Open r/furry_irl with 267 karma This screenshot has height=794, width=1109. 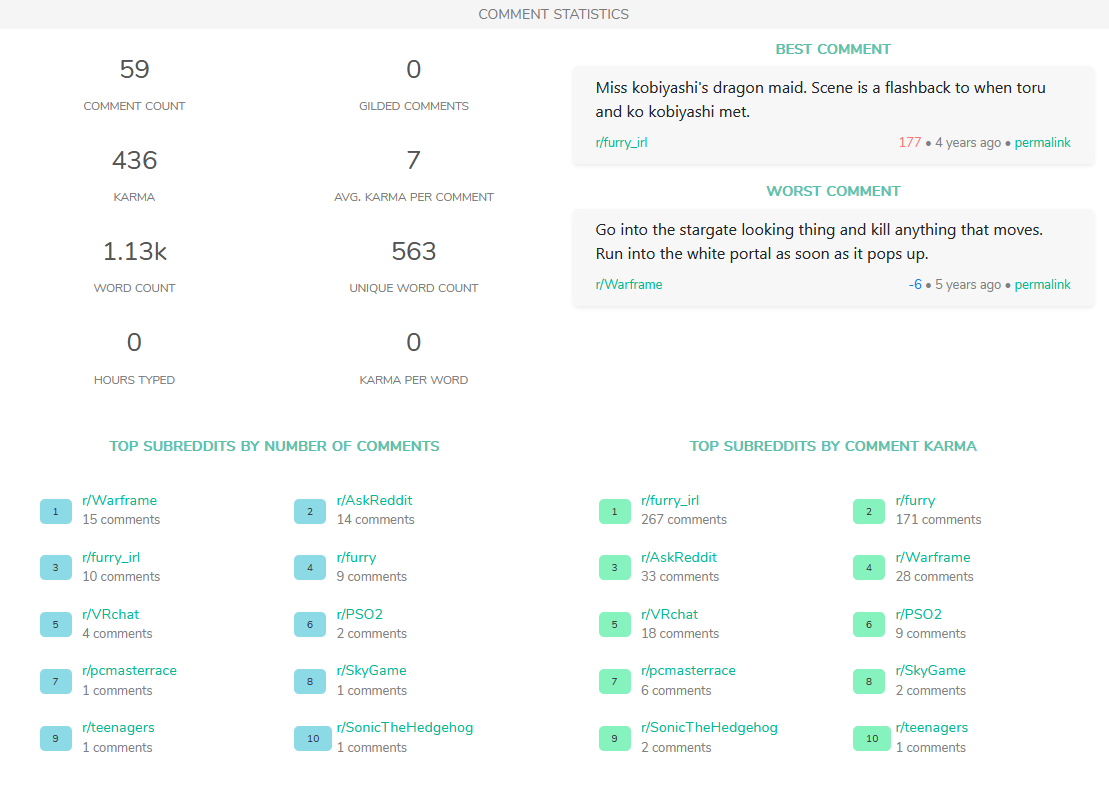670,500
